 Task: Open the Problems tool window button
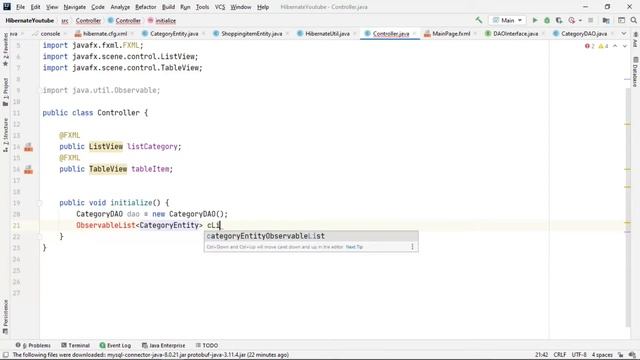pyautogui.click(x=33, y=345)
